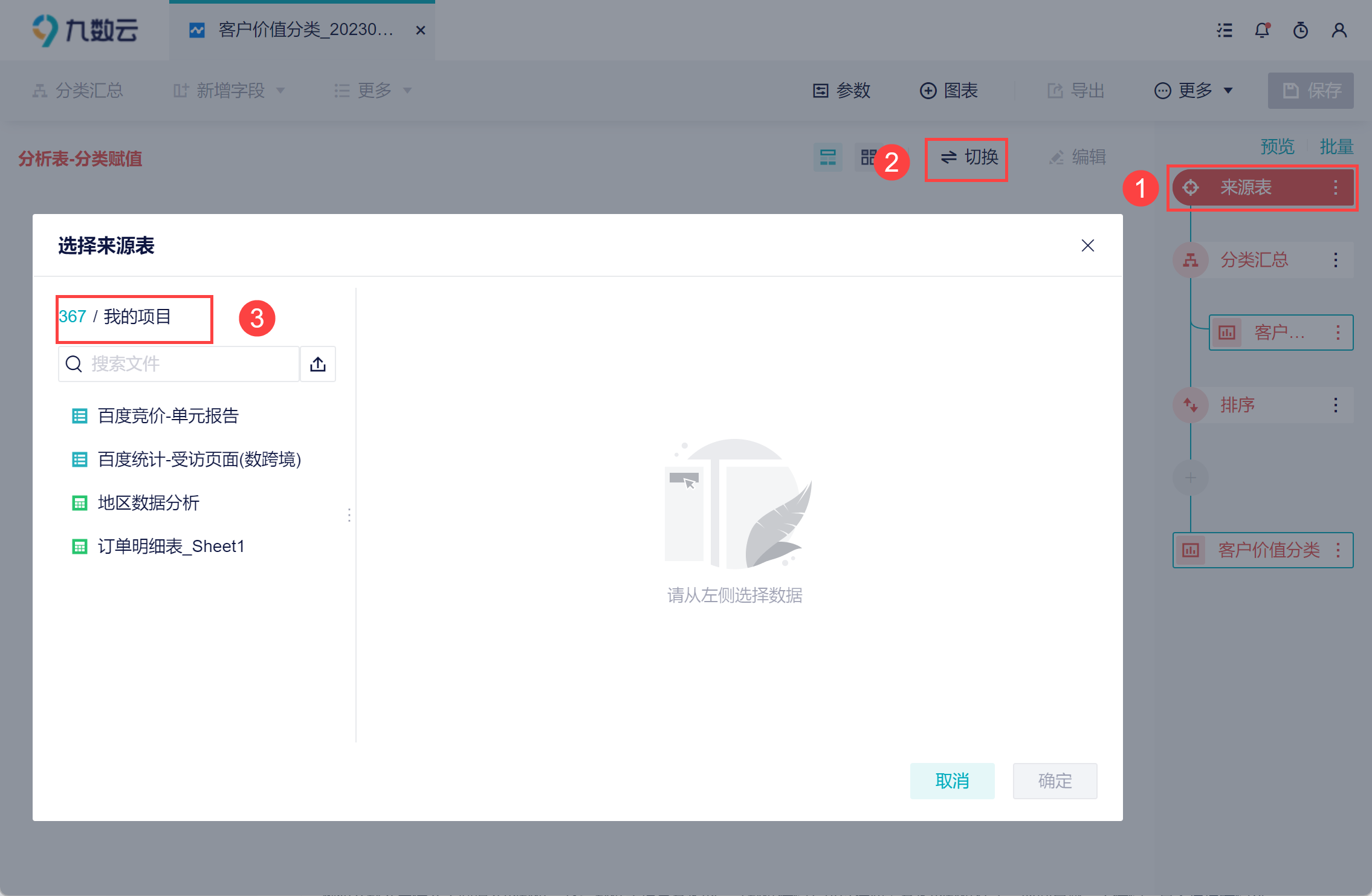This screenshot has width=1372, height=896.
Task: Open the notification bell icon
Action: click(x=1262, y=30)
